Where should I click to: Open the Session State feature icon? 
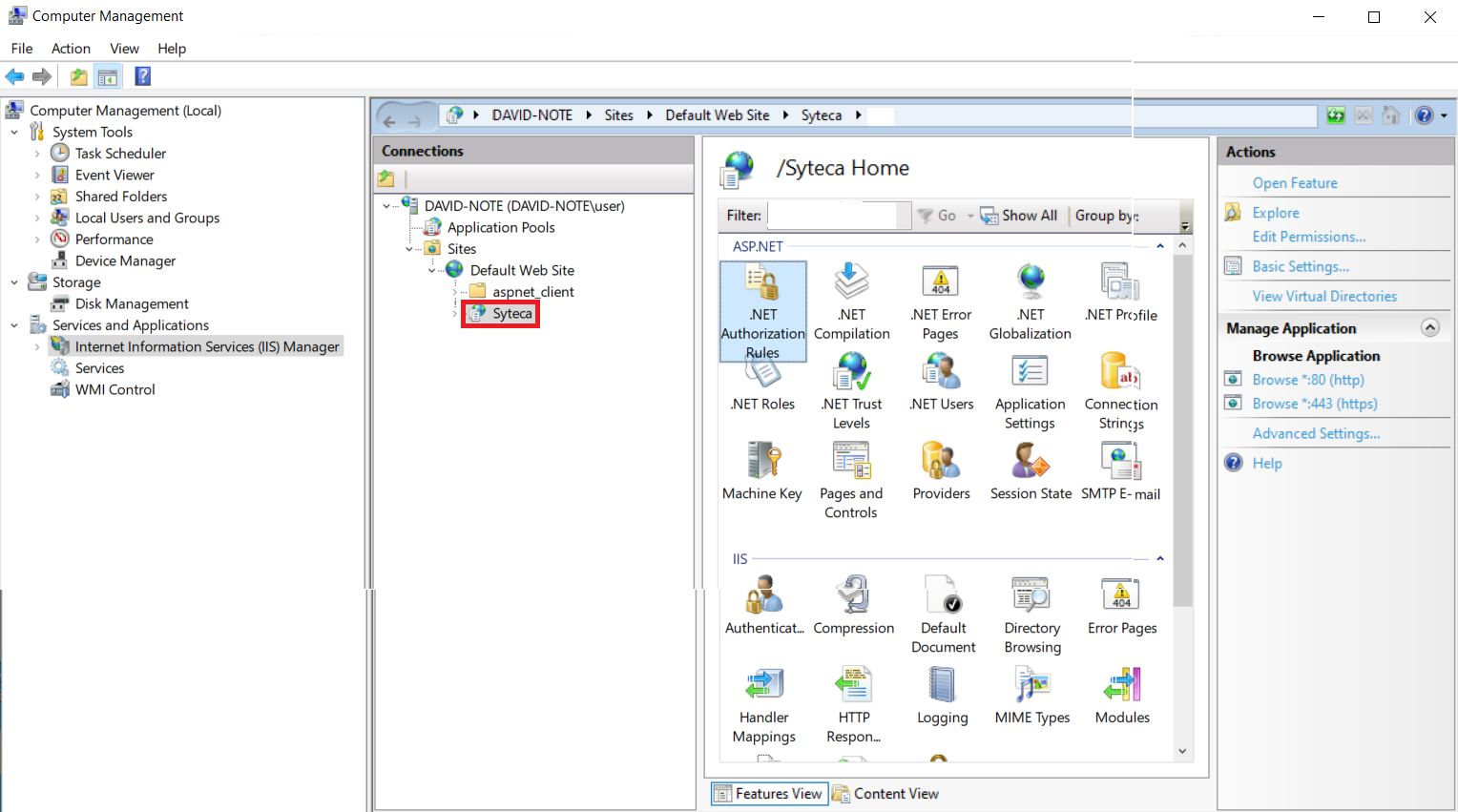(1031, 462)
